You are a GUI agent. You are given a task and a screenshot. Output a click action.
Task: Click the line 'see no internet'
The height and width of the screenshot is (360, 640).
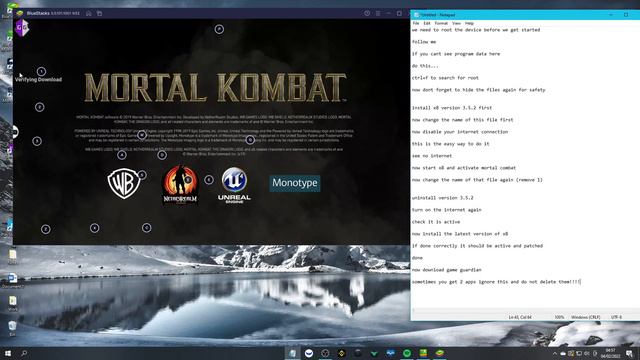[x=432, y=156]
